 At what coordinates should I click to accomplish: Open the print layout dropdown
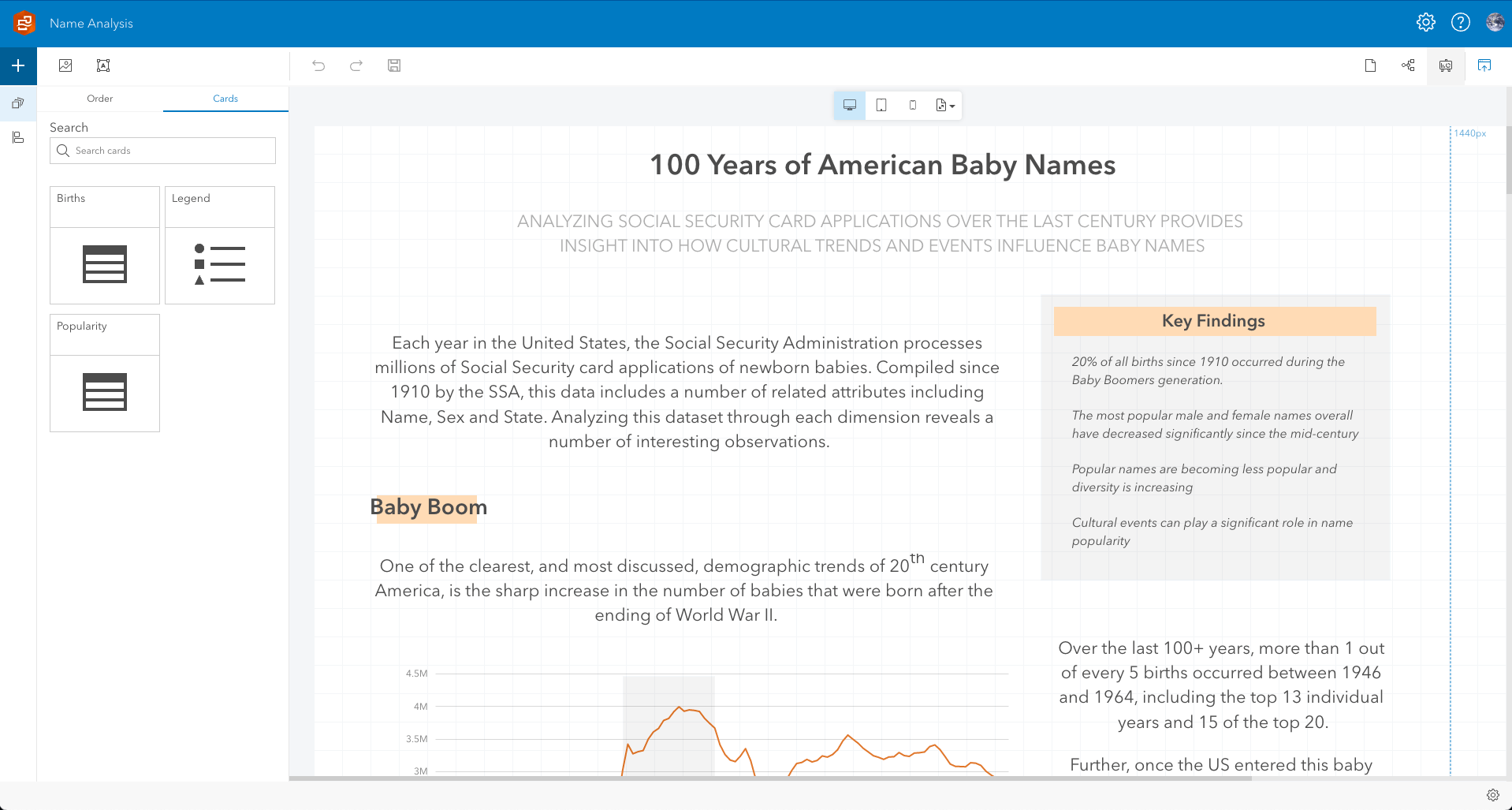pyautogui.click(x=945, y=105)
